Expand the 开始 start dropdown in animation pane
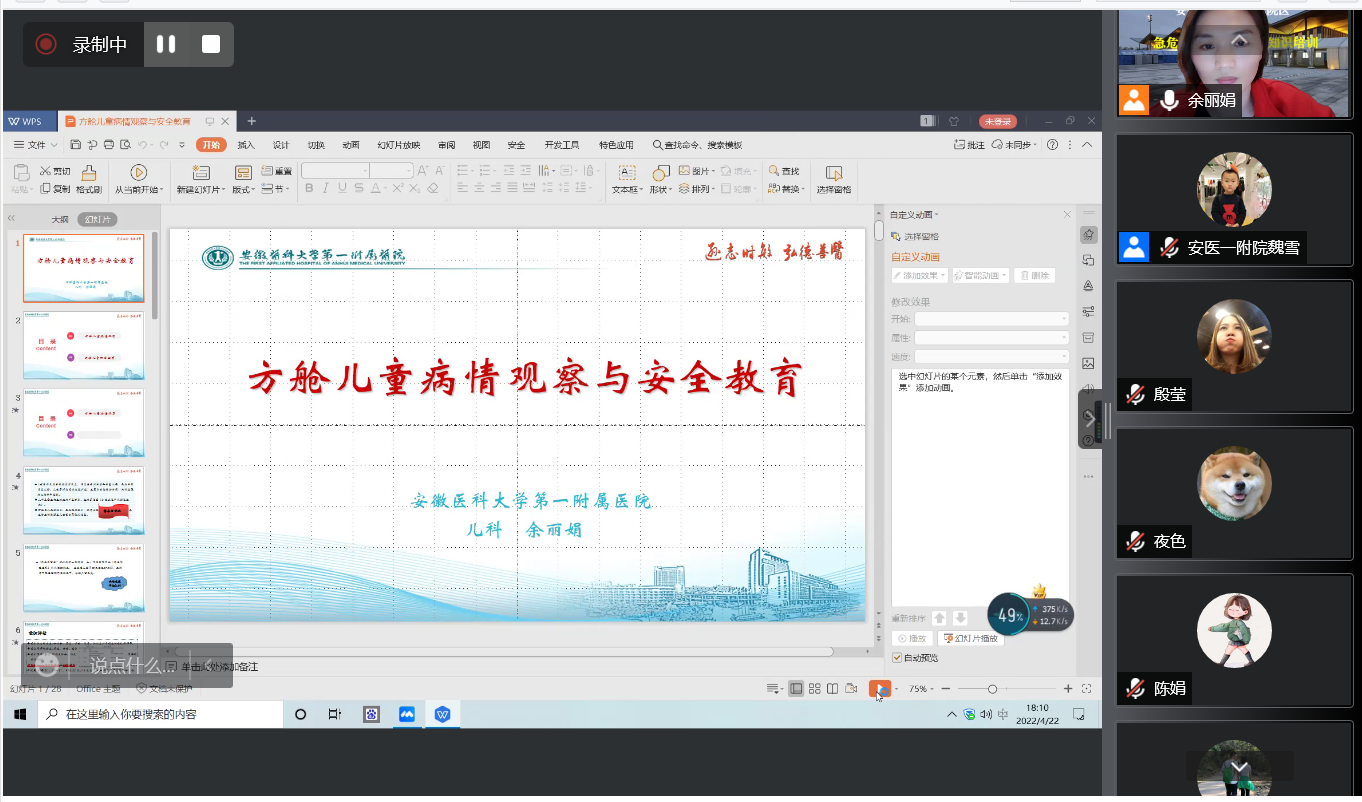The width and height of the screenshot is (1362, 802). click(991, 319)
